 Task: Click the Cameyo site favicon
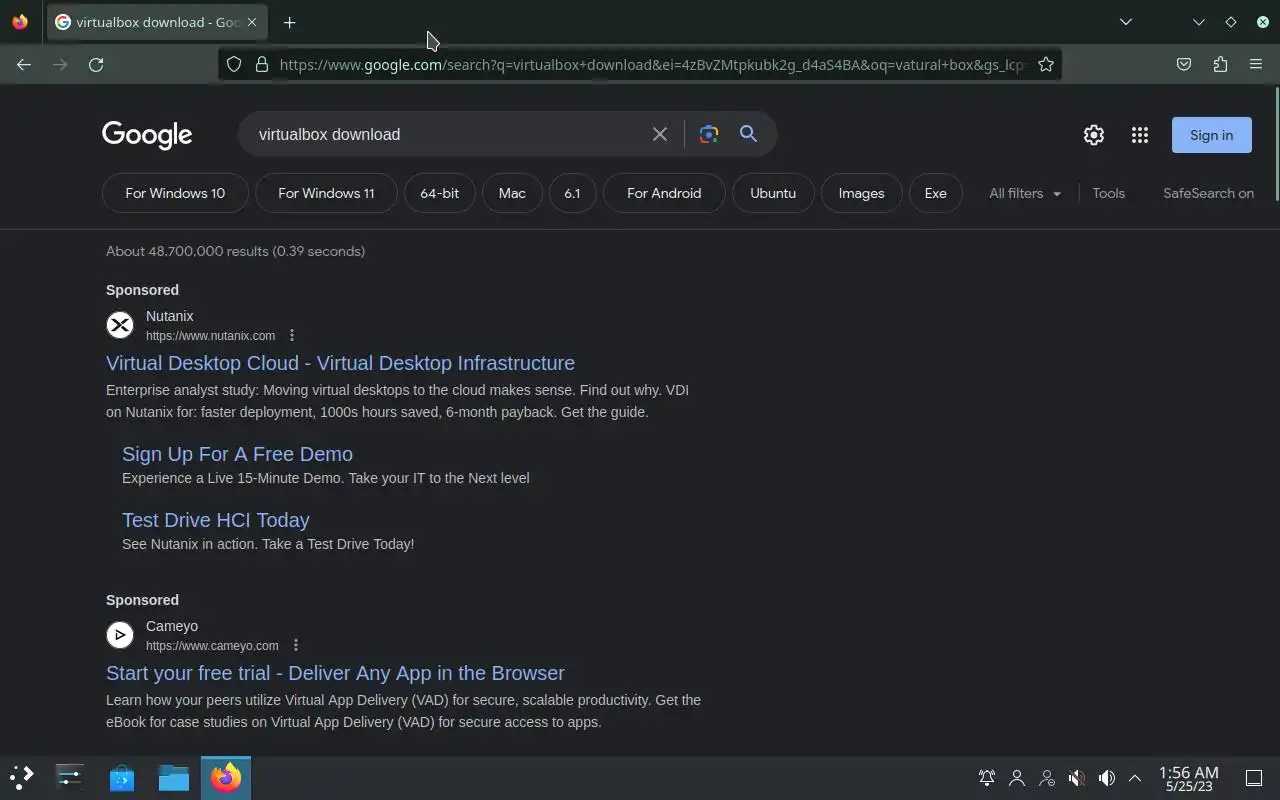click(120, 635)
